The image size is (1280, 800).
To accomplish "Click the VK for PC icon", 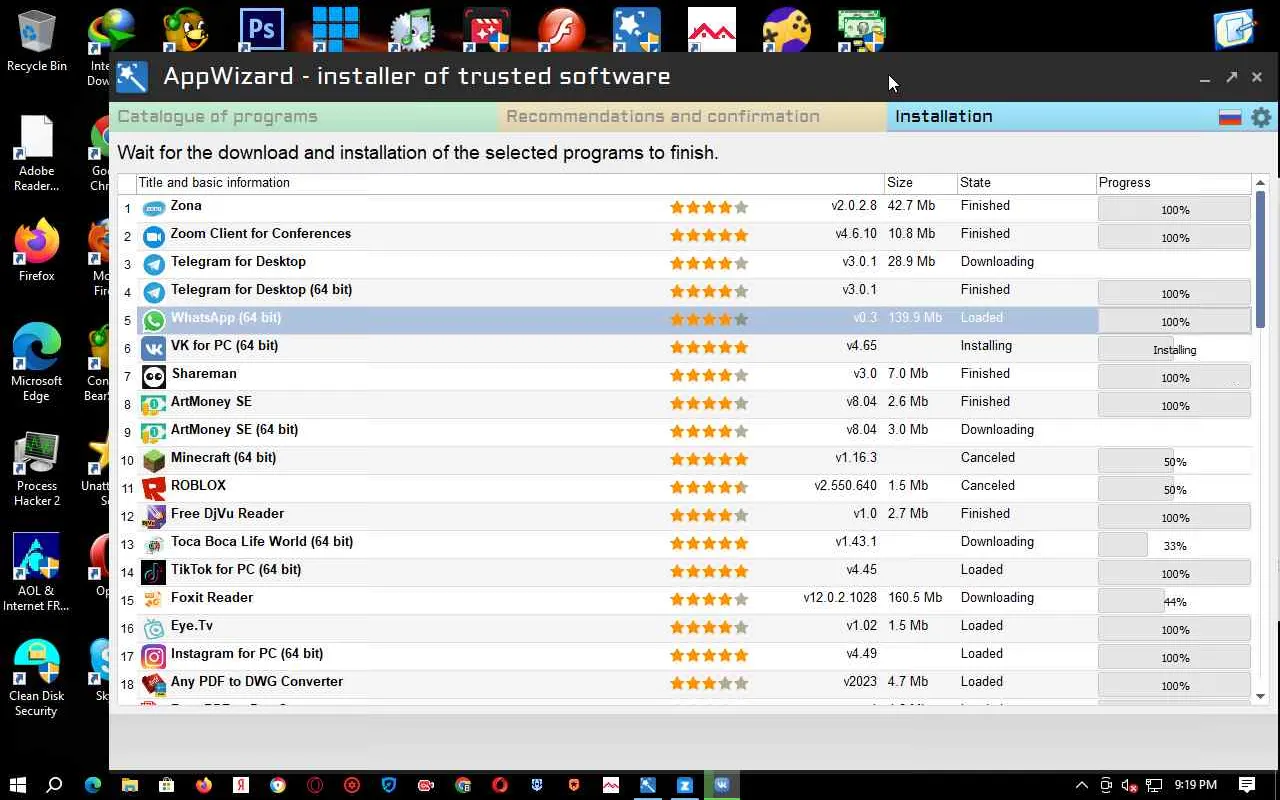I will [x=153, y=348].
